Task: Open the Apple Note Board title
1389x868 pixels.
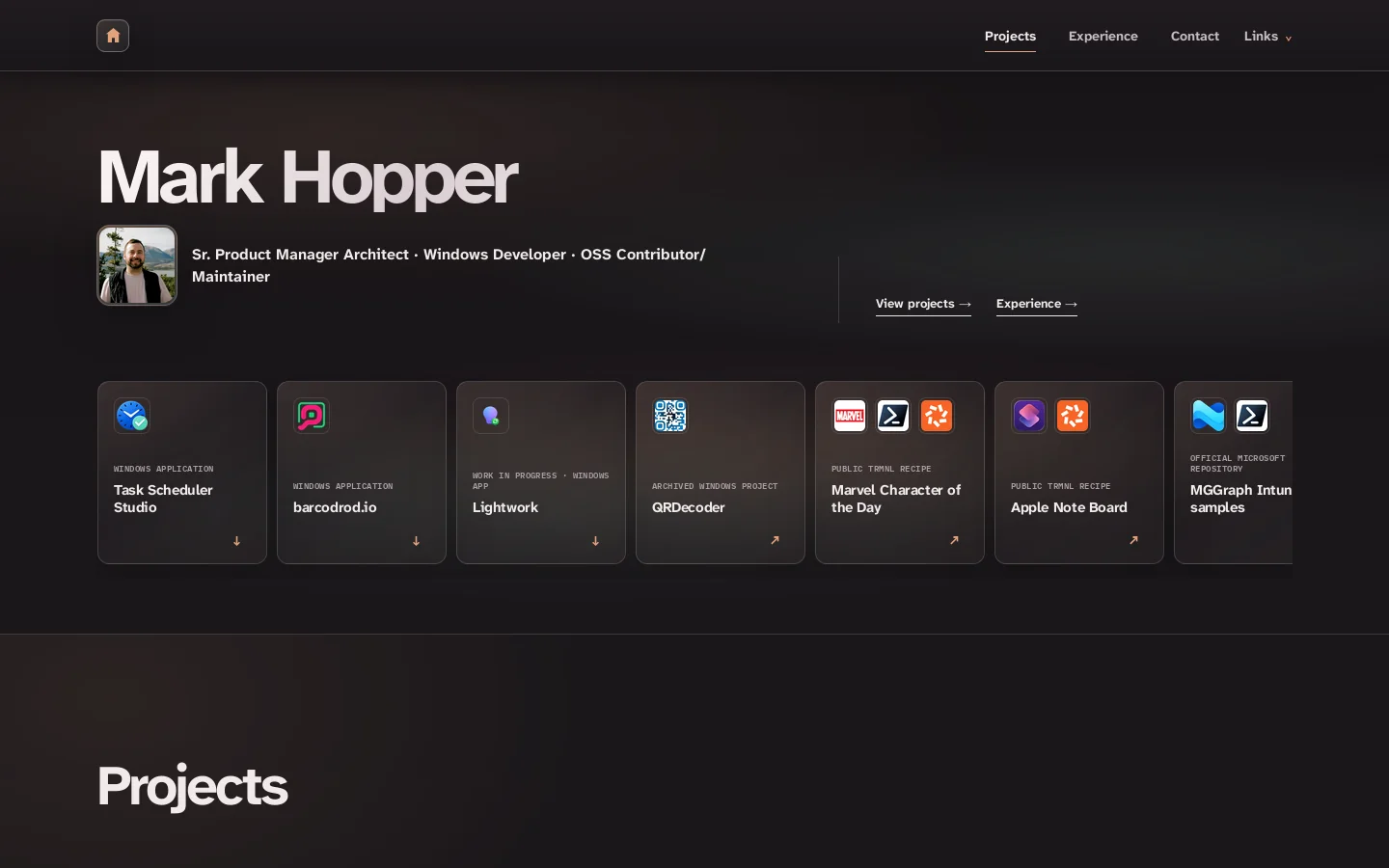Action: pyautogui.click(x=1069, y=507)
